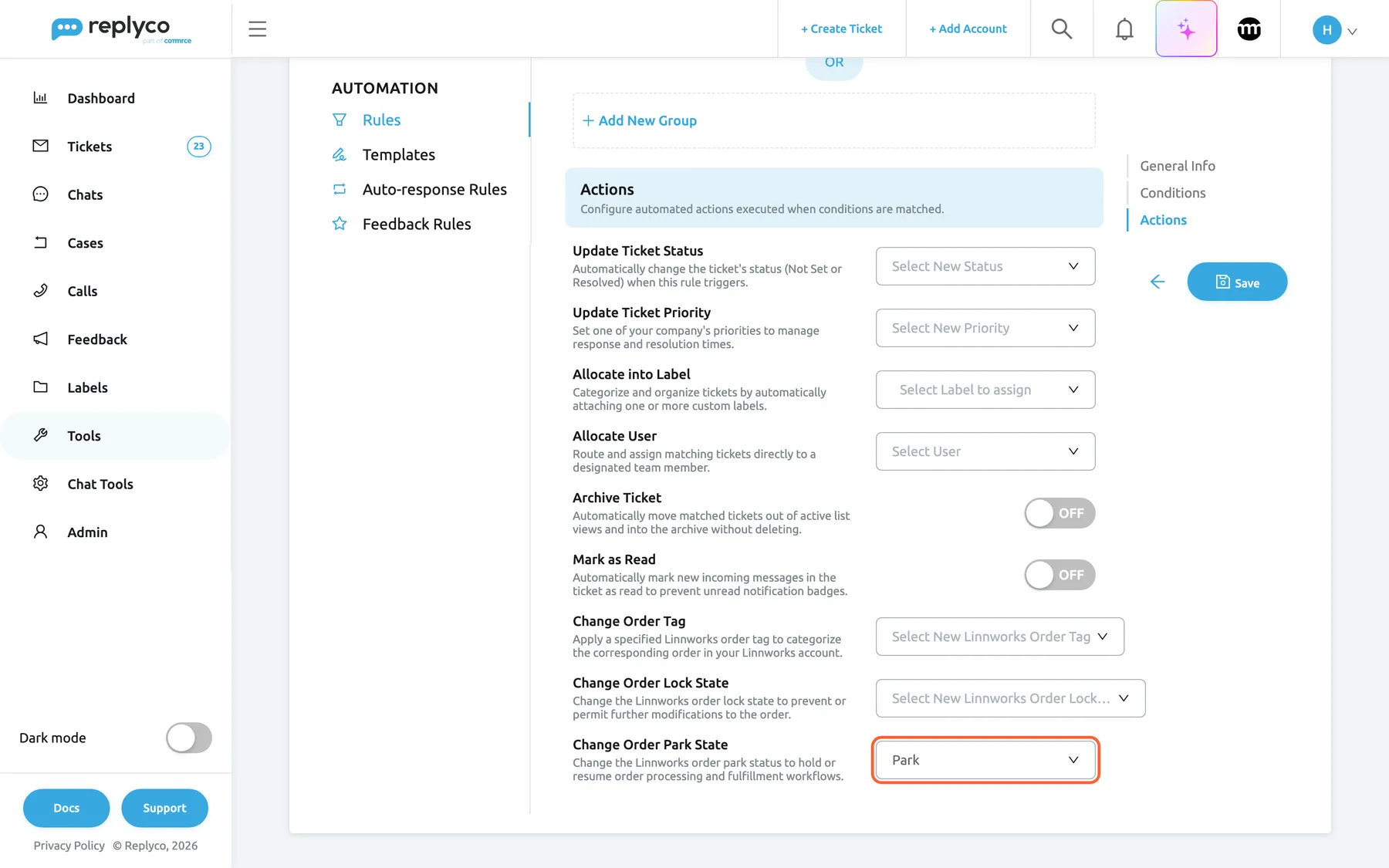Jump to General Info section

[1178, 166]
